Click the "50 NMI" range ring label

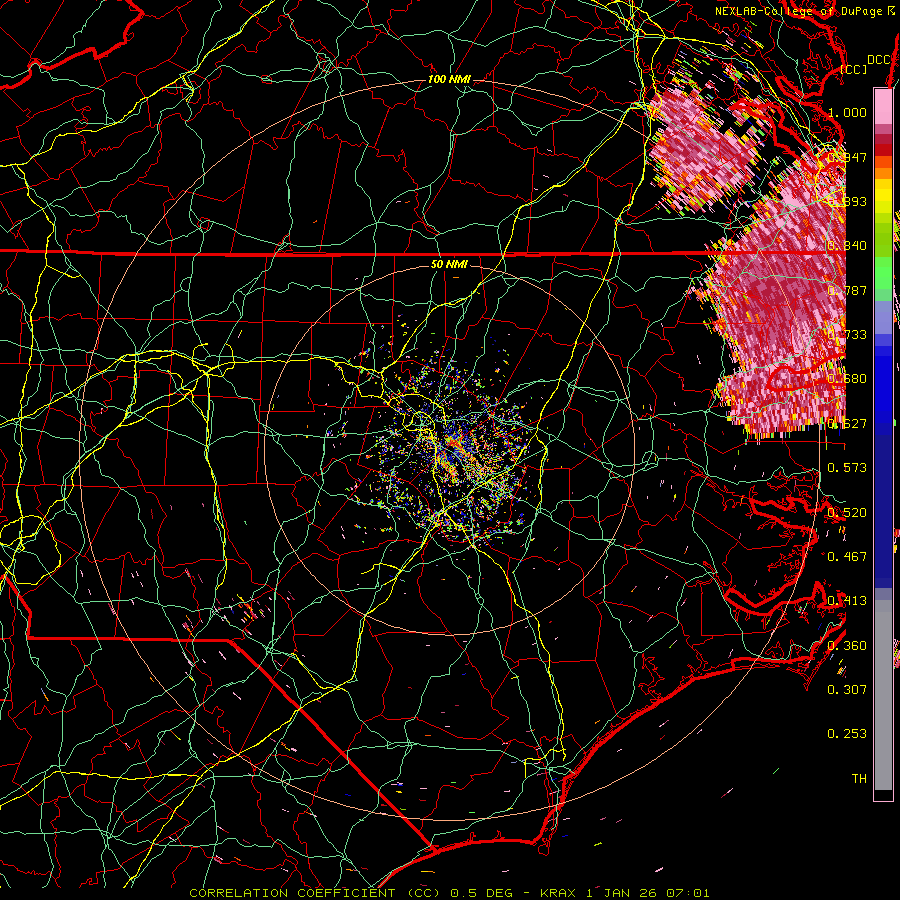(449, 264)
